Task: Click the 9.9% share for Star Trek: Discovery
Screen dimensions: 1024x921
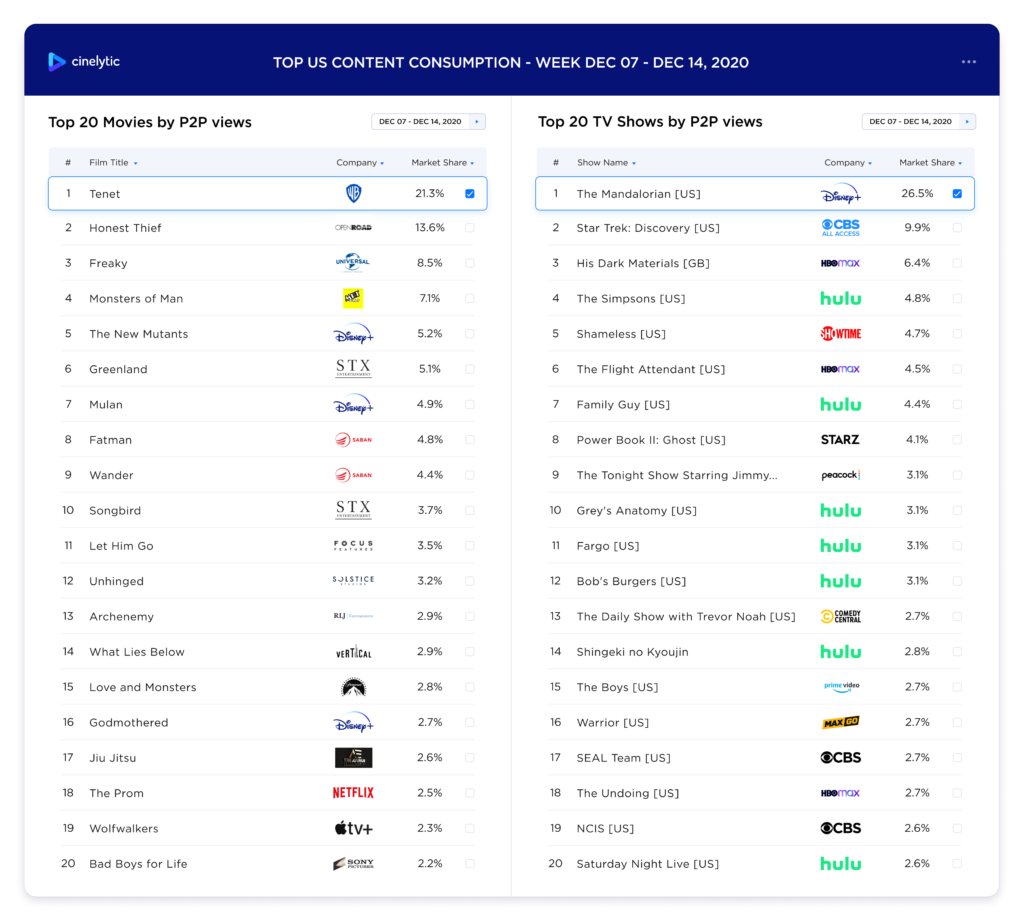Action: pos(917,227)
